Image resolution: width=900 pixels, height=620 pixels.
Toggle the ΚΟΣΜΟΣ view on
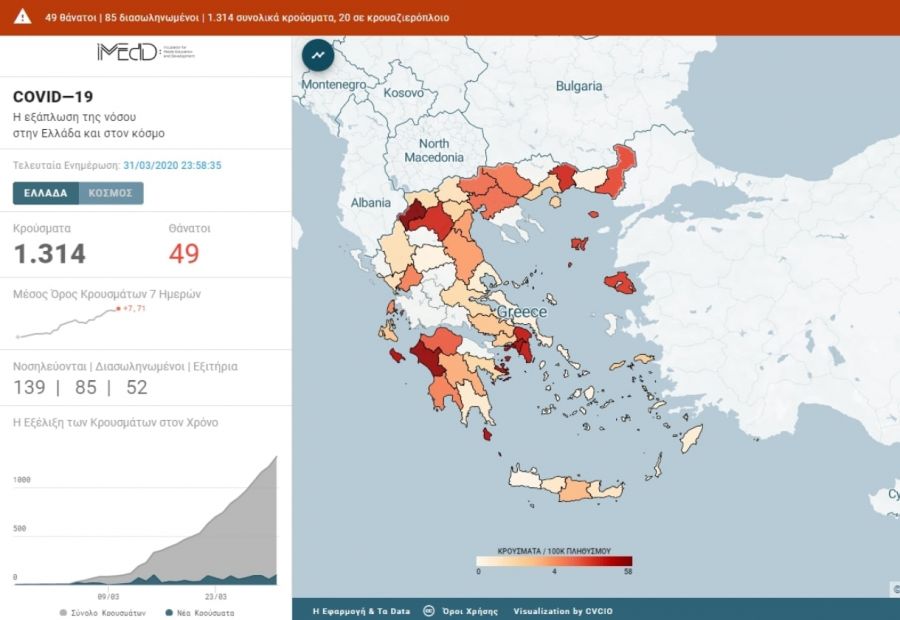point(113,193)
